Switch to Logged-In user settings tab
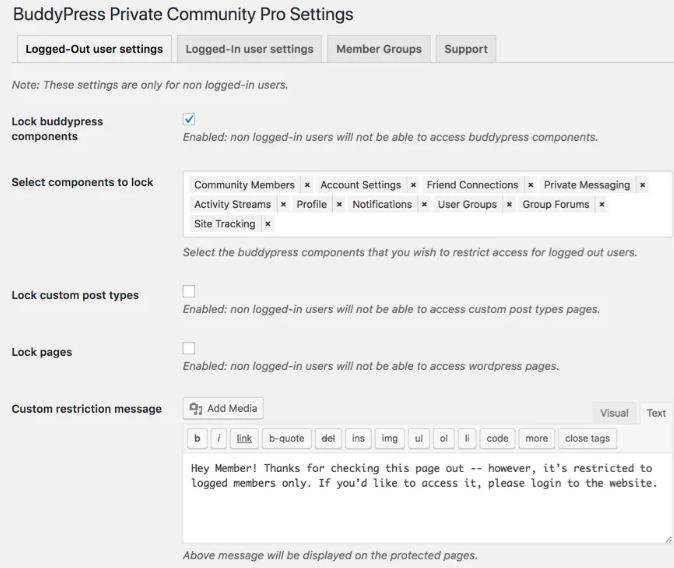674x568 pixels. 249,49
